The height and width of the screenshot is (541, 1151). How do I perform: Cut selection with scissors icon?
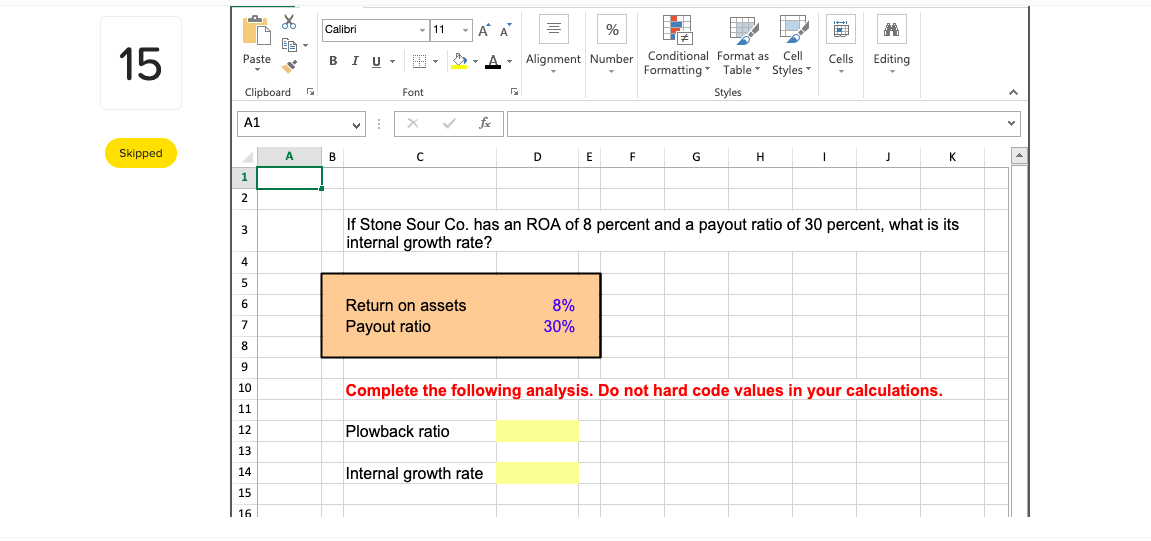pyautogui.click(x=288, y=22)
